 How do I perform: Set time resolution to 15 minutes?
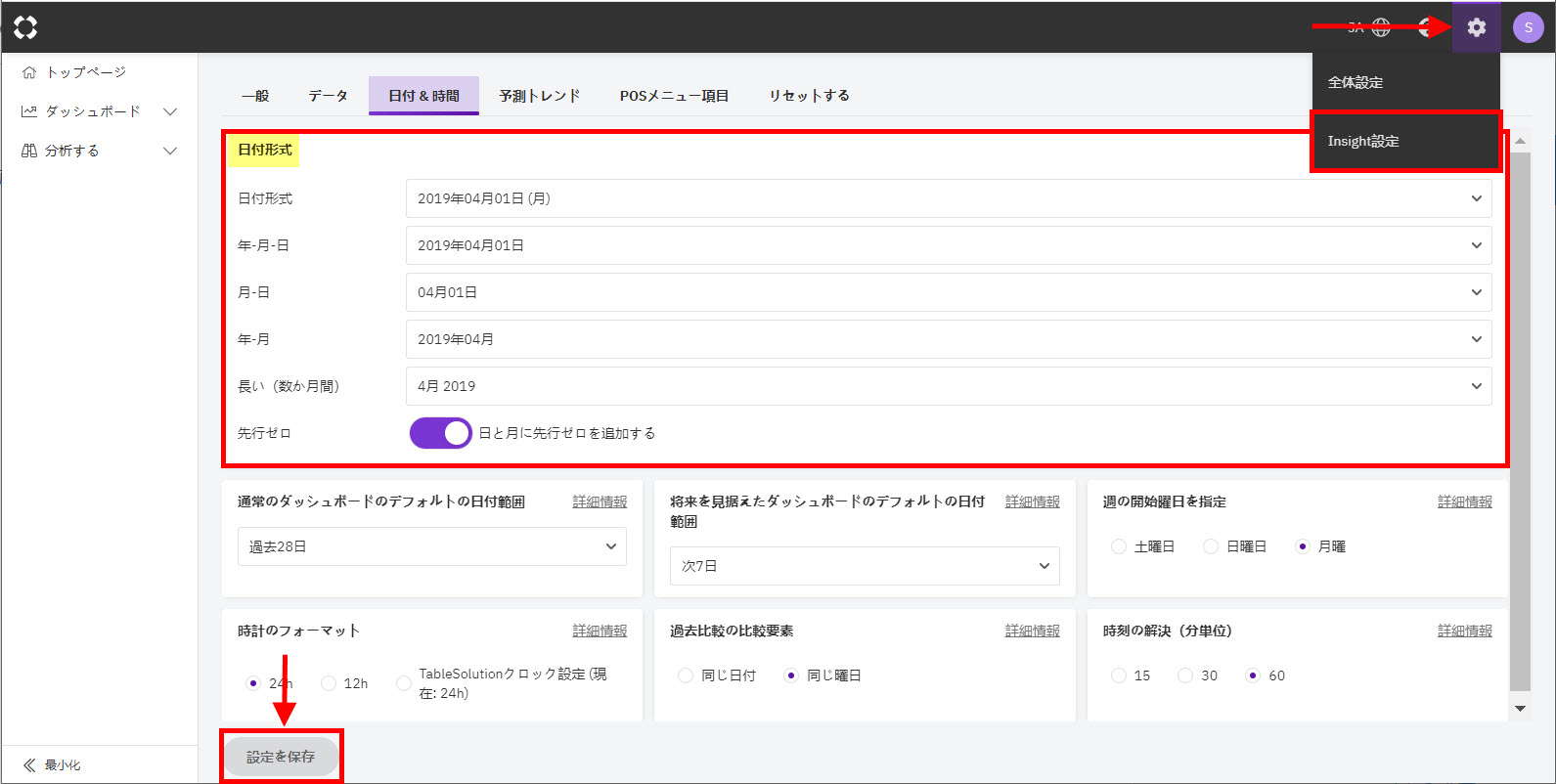coord(1119,675)
